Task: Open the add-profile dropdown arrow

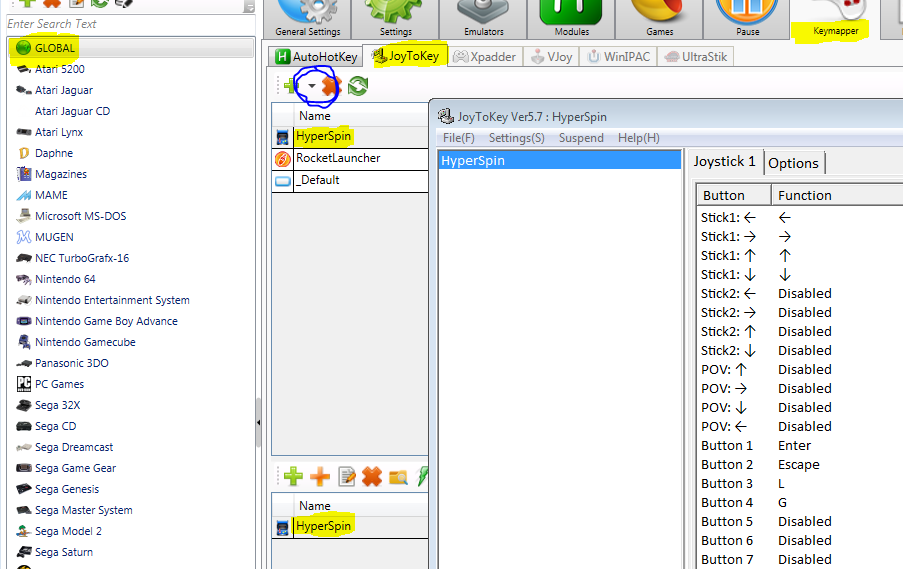Action: point(312,86)
